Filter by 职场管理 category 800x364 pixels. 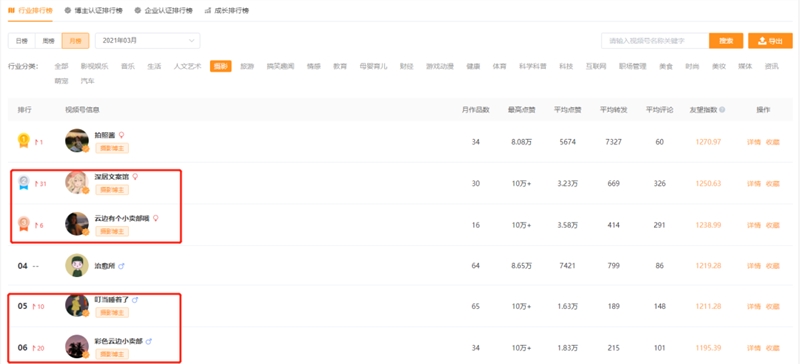[x=633, y=66]
